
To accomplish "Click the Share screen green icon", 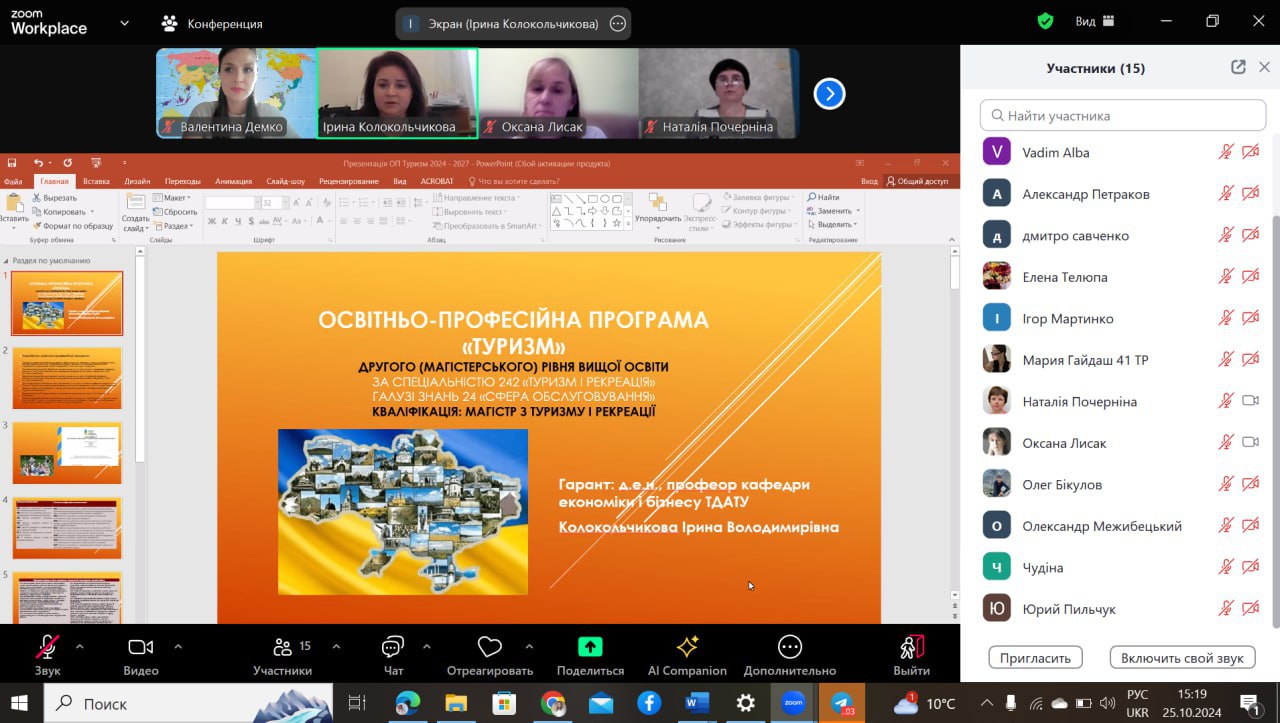I will (x=590, y=648).
